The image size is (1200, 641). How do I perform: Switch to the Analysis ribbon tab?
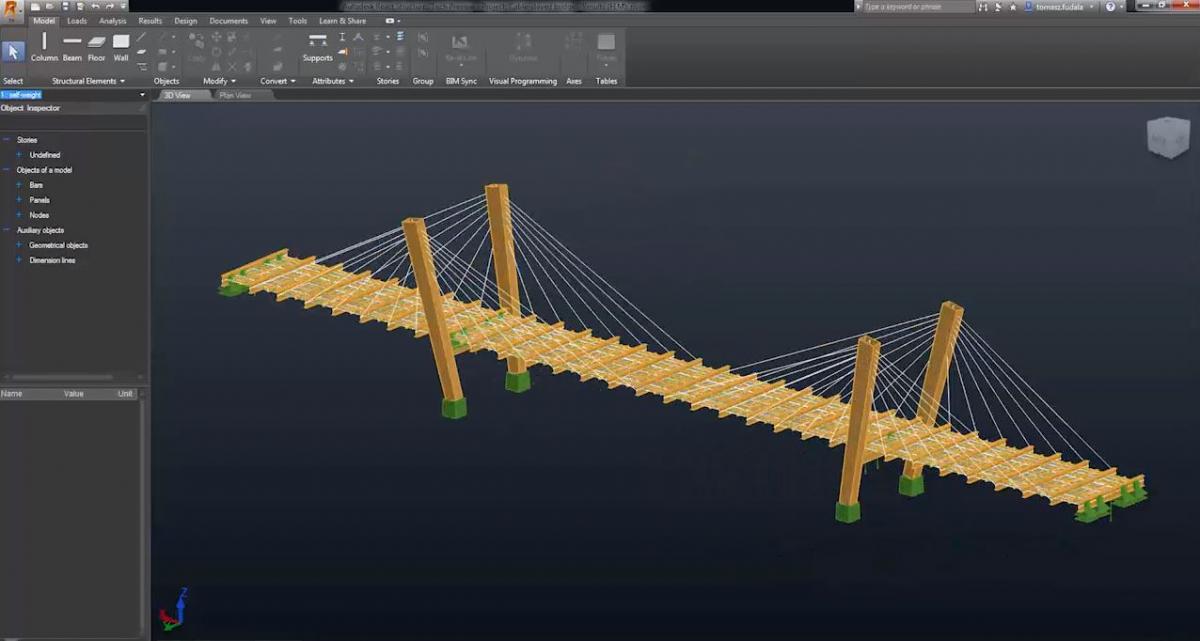(112, 20)
